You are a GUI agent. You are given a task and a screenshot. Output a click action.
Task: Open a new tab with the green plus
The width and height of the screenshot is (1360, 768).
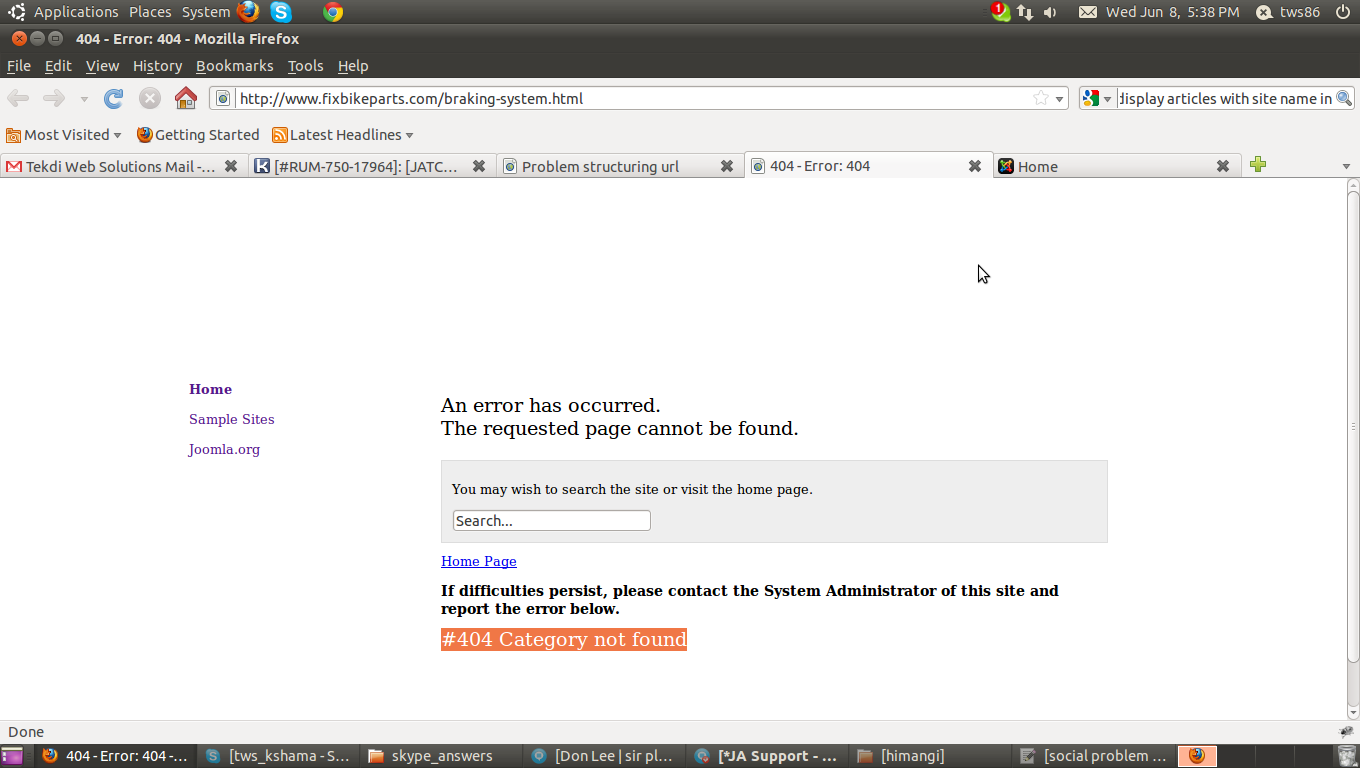1258,164
